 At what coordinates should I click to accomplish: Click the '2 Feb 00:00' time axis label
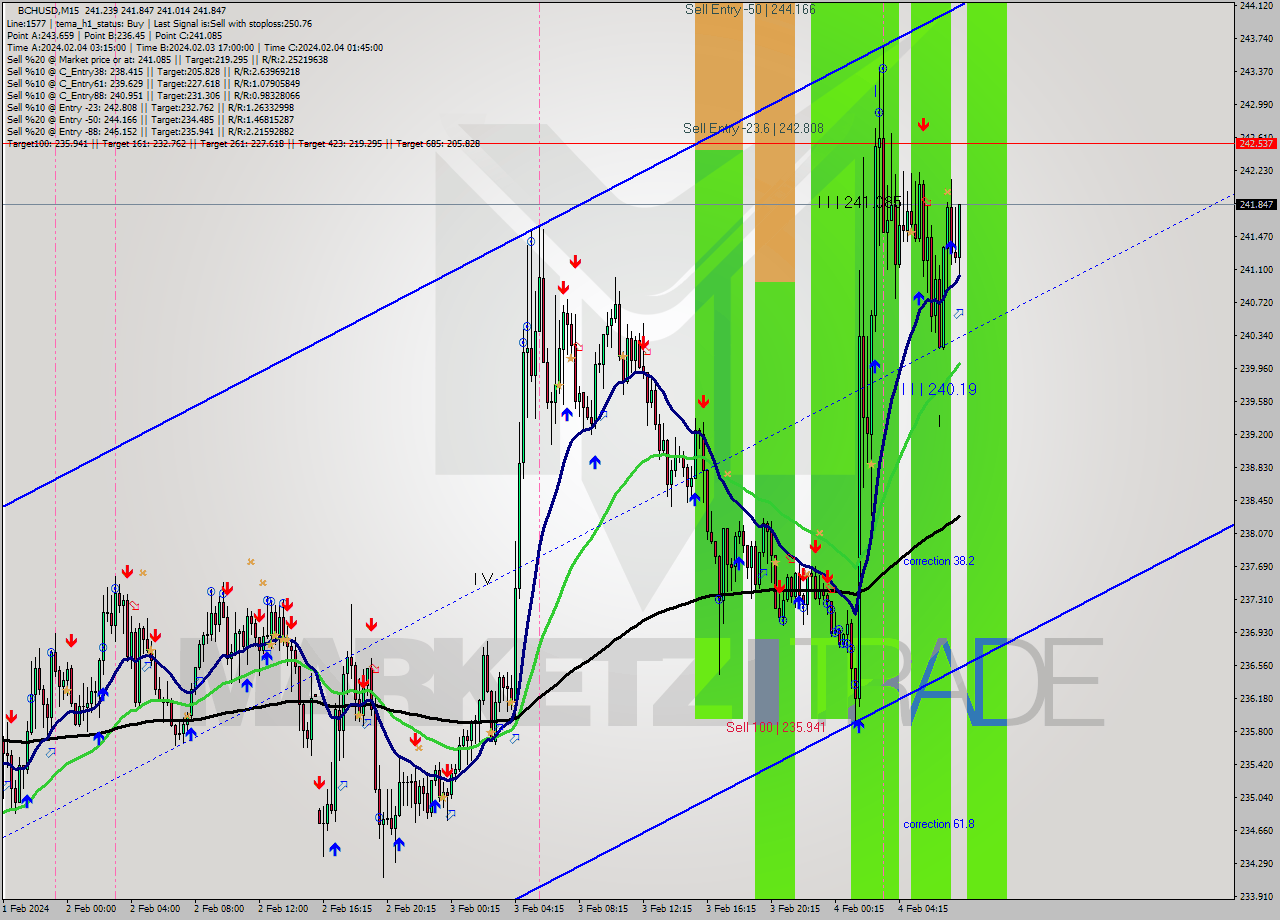pyautogui.click(x=91, y=910)
